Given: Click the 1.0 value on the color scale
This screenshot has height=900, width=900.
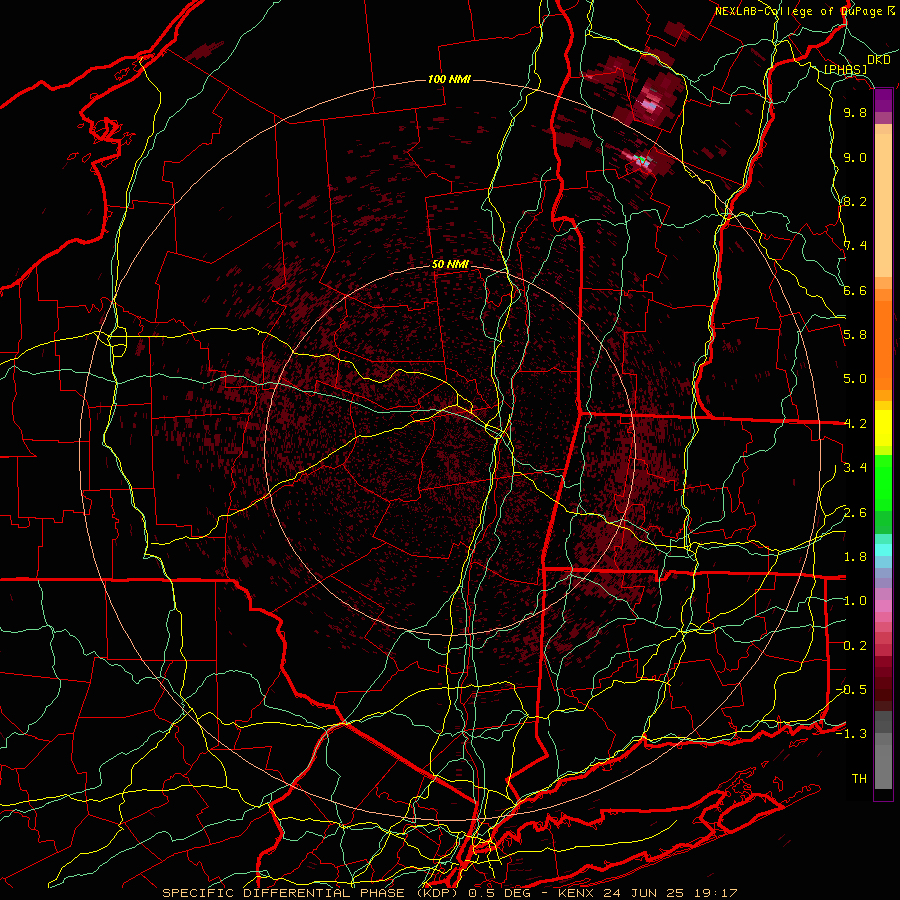Looking at the screenshot, I should pyautogui.click(x=855, y=601).
